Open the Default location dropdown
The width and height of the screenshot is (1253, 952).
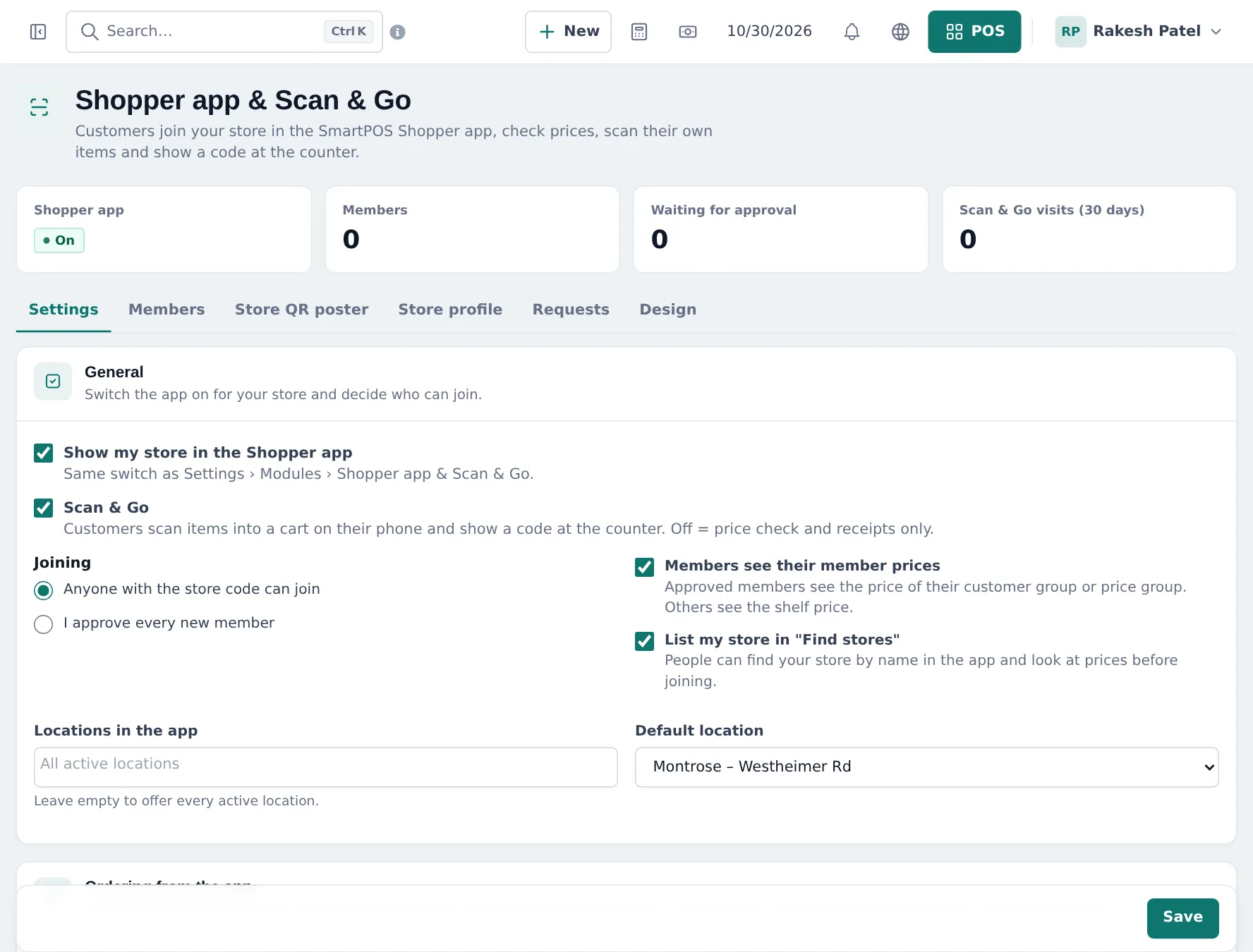click(927, 767)
